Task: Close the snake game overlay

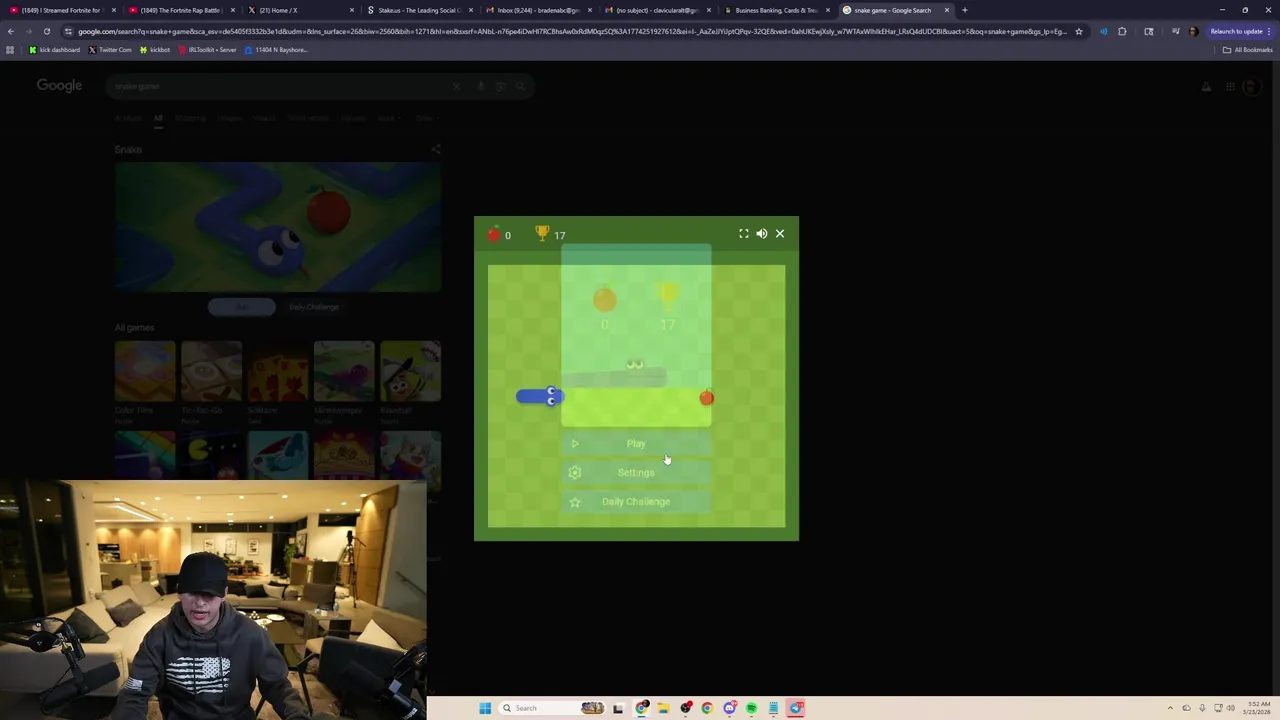Action: coord(780,234)
